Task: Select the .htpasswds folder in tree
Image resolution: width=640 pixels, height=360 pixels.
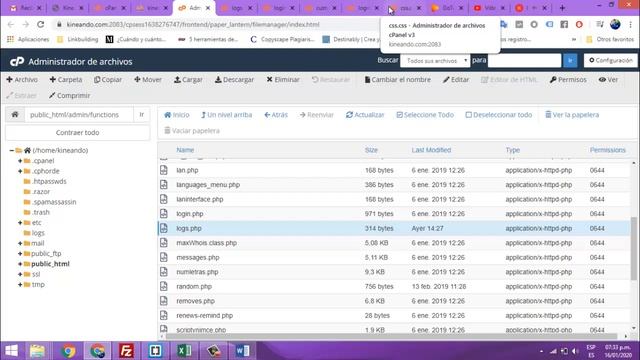Action: (x=49, y=181)
